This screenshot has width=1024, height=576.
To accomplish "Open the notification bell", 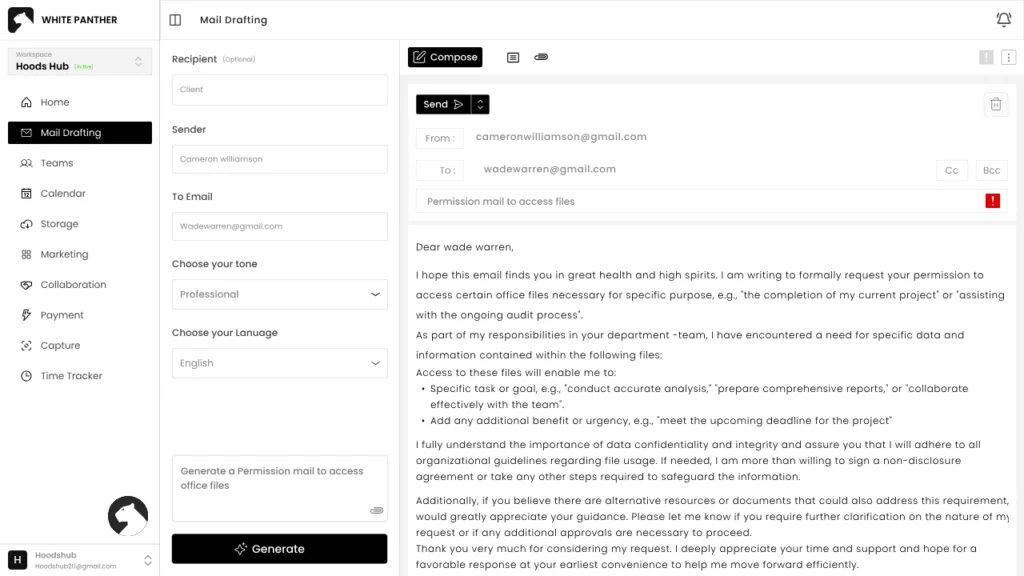I will tap(1003, 19).
